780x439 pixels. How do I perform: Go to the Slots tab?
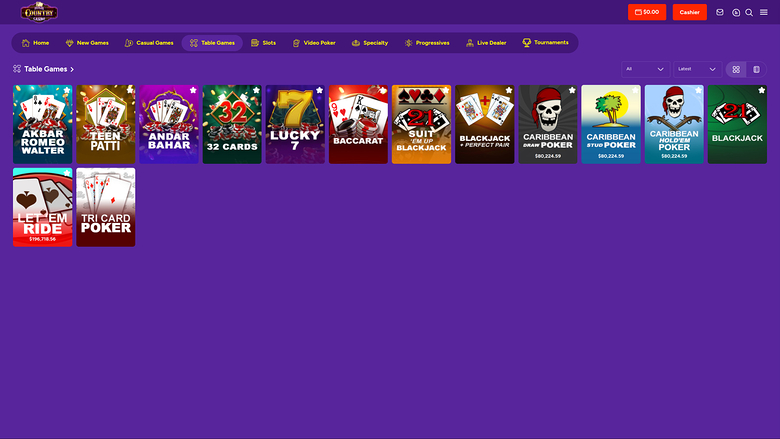(264, 43)
